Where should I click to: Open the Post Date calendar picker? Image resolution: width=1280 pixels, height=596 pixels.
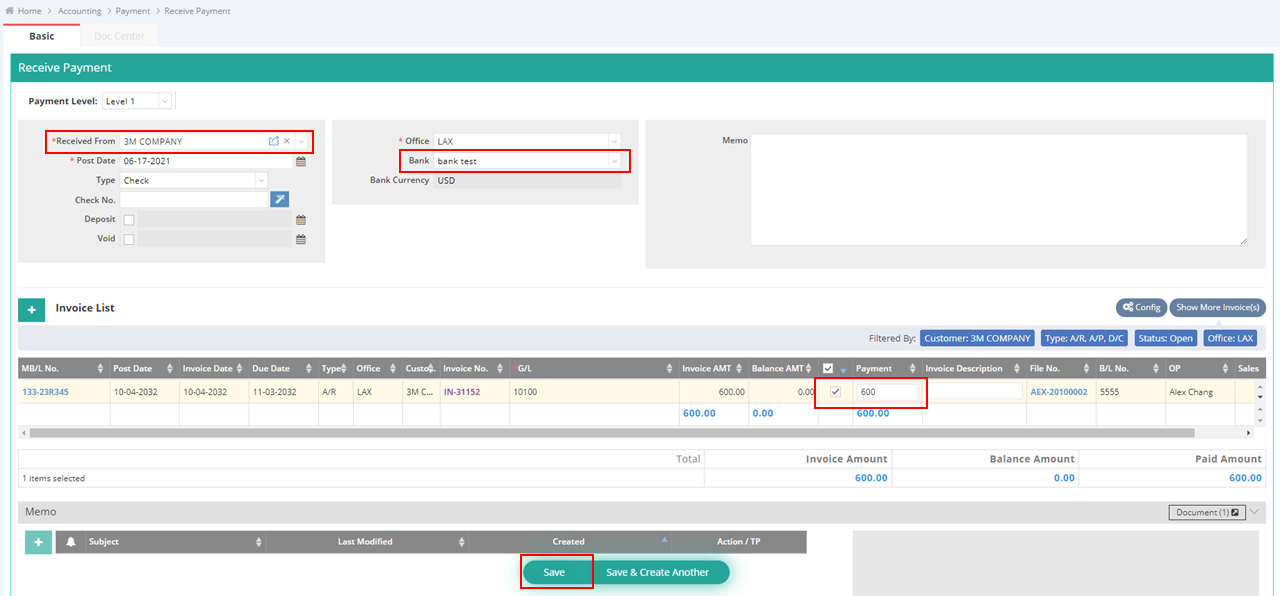(300, 161)
